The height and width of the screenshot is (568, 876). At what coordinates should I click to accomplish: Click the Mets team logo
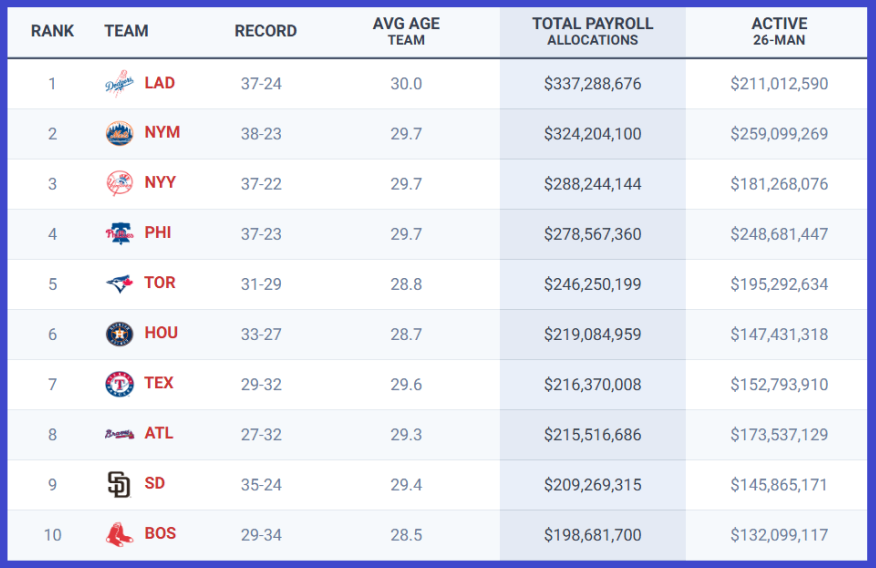(120, 133)
